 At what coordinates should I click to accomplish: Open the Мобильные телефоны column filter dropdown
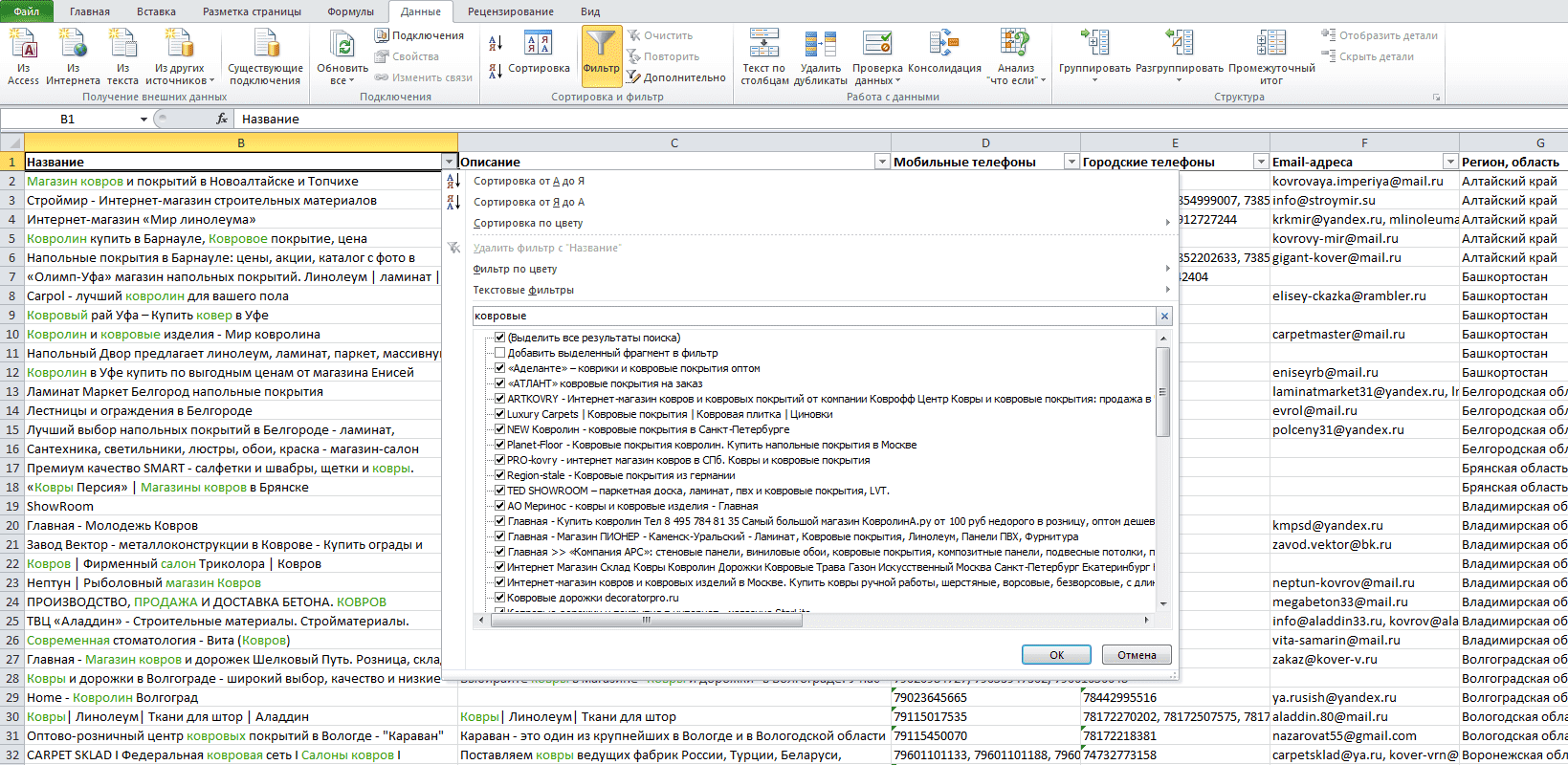coord(1071,162)
